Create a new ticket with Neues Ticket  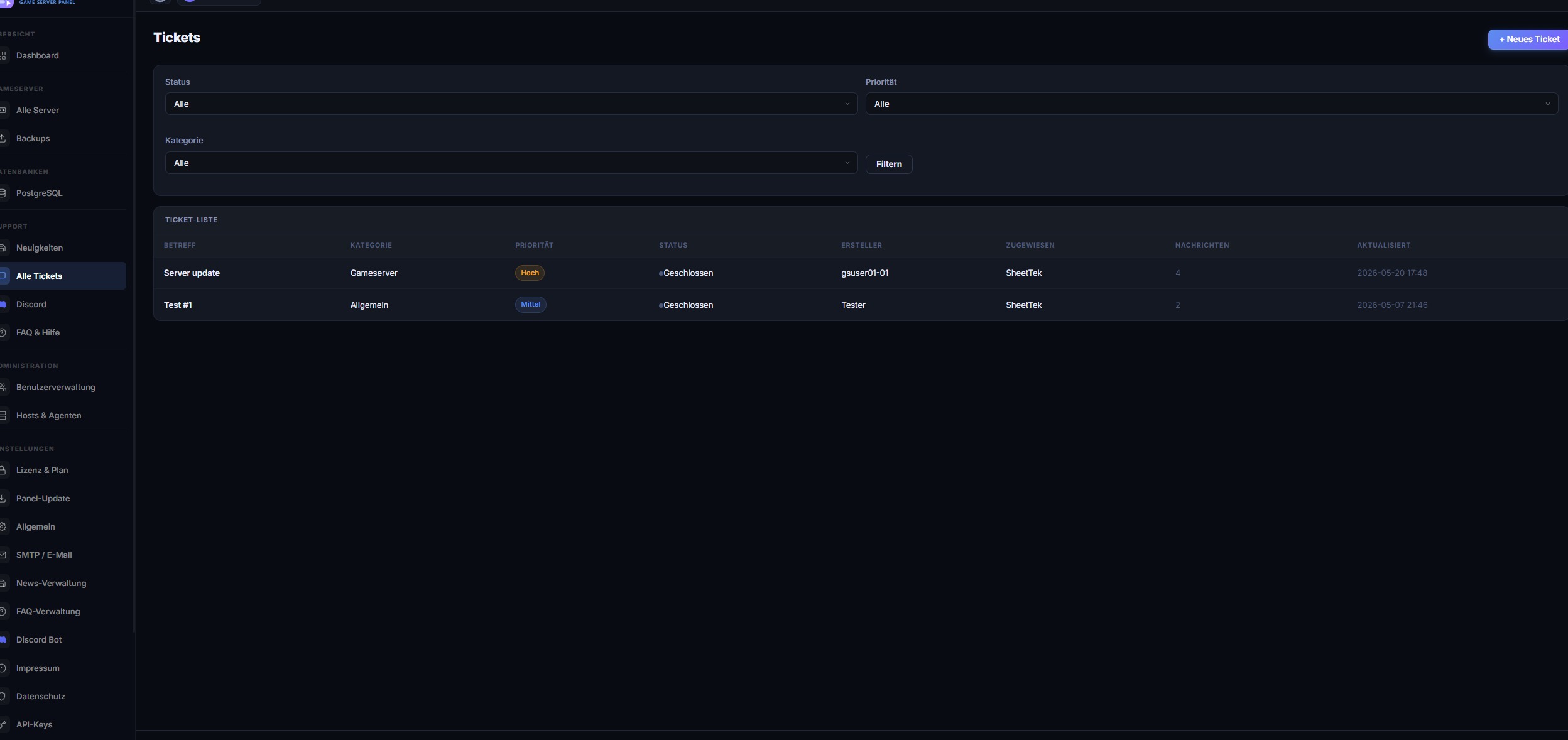(1528, 40)
